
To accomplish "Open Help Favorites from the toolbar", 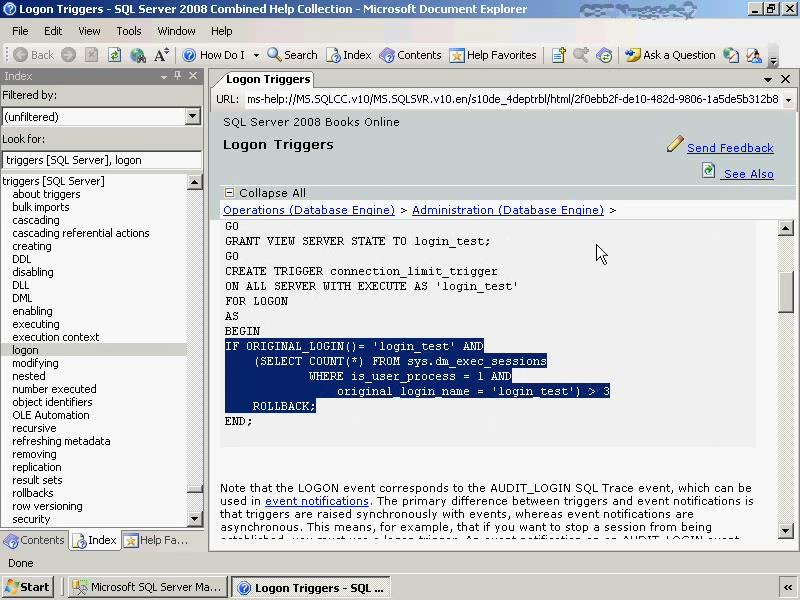I will (493, 55).
